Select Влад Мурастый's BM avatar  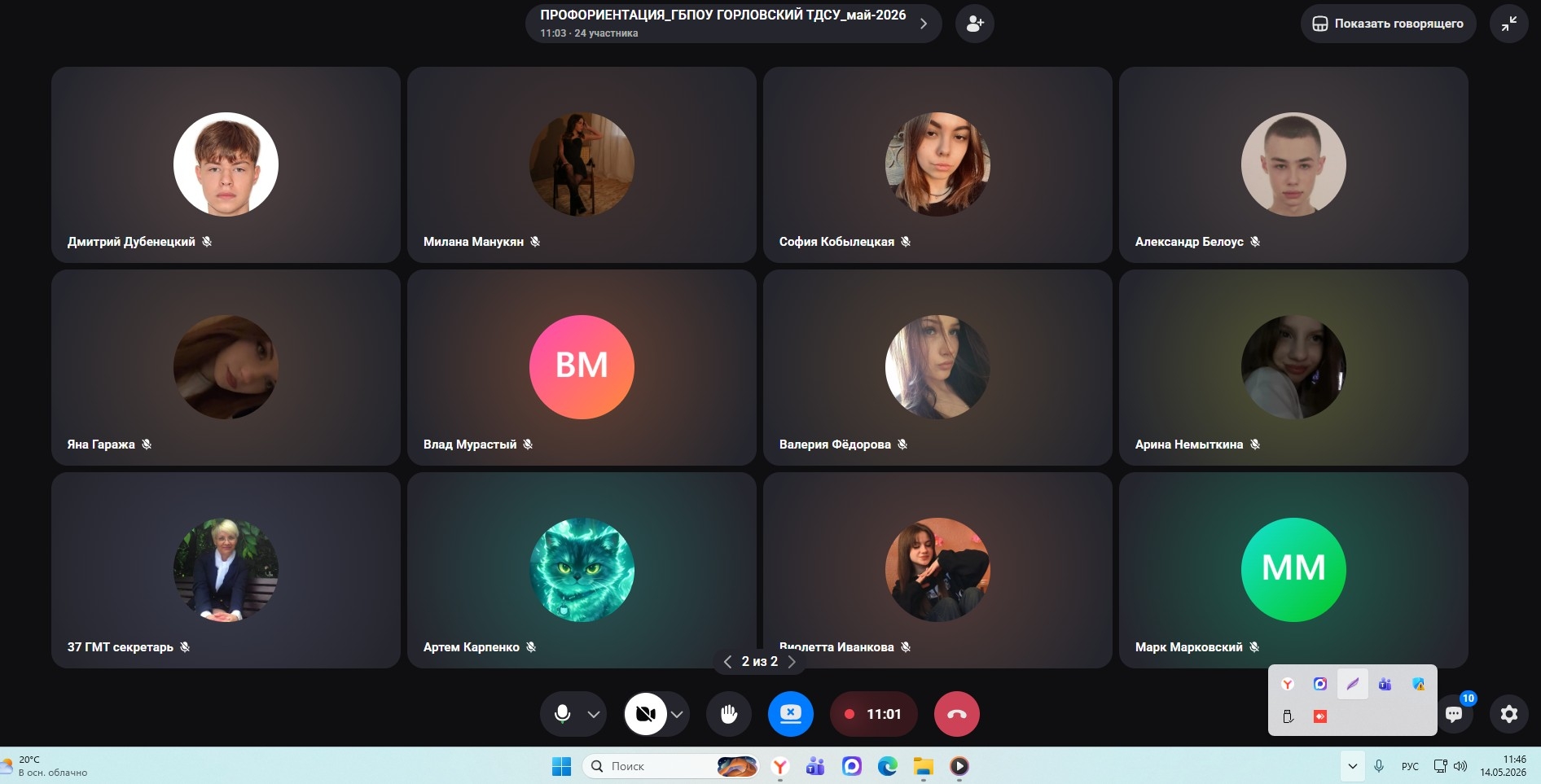coord(582,367)
